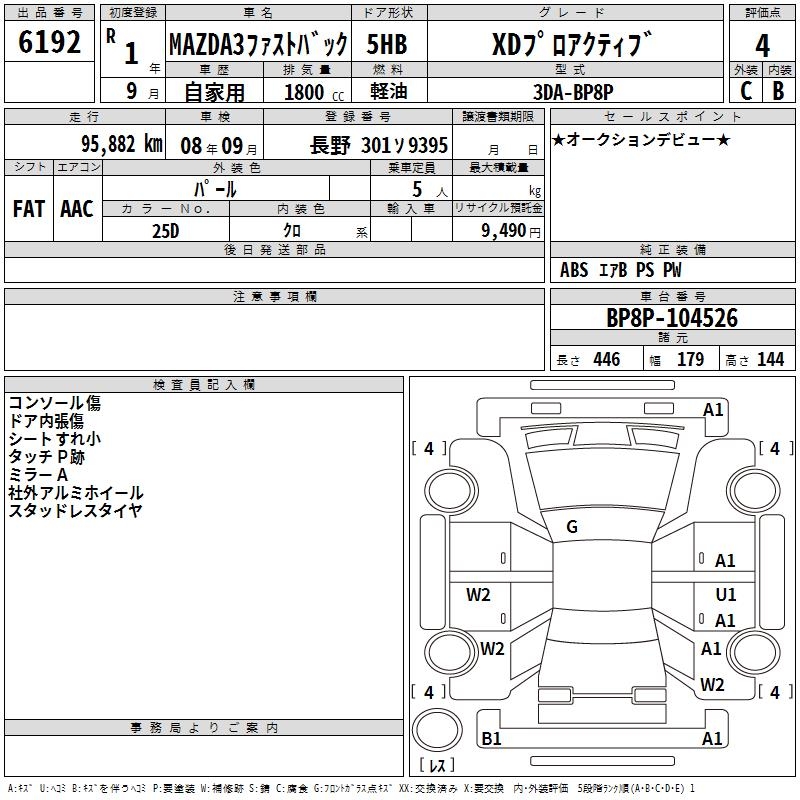Click the model code 3DA-BP8P
Viewport: 800px width, 800px height.
574,91
